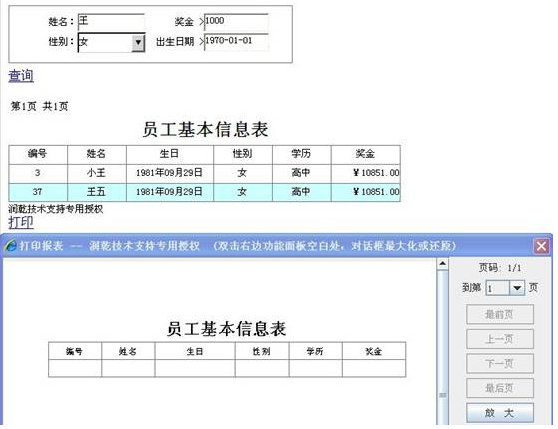Click the 最后页 last page button
The image size is (558, 429).
click(x=500, y=388)
